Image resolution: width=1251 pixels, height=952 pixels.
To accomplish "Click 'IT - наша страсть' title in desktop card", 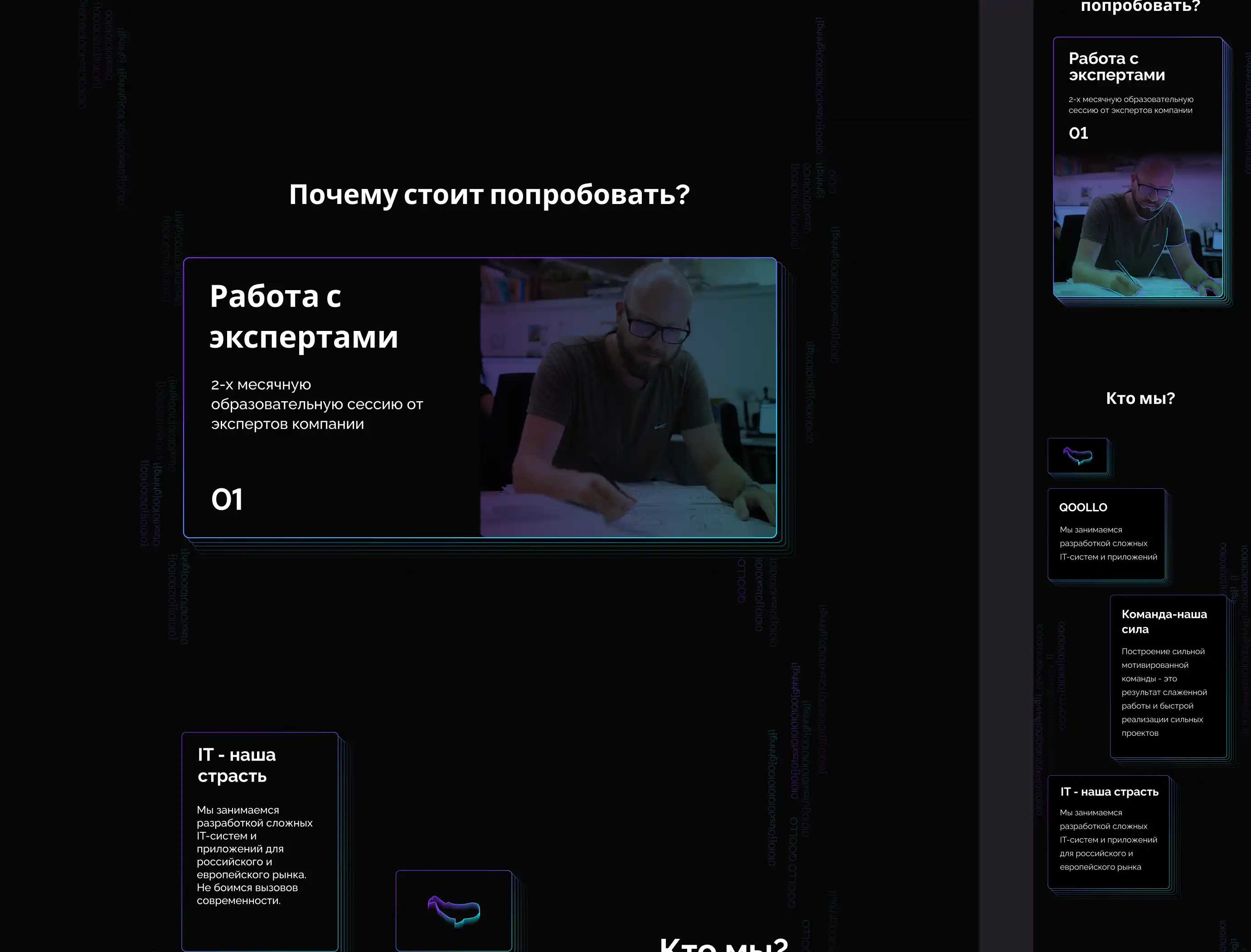I will 237,765.
